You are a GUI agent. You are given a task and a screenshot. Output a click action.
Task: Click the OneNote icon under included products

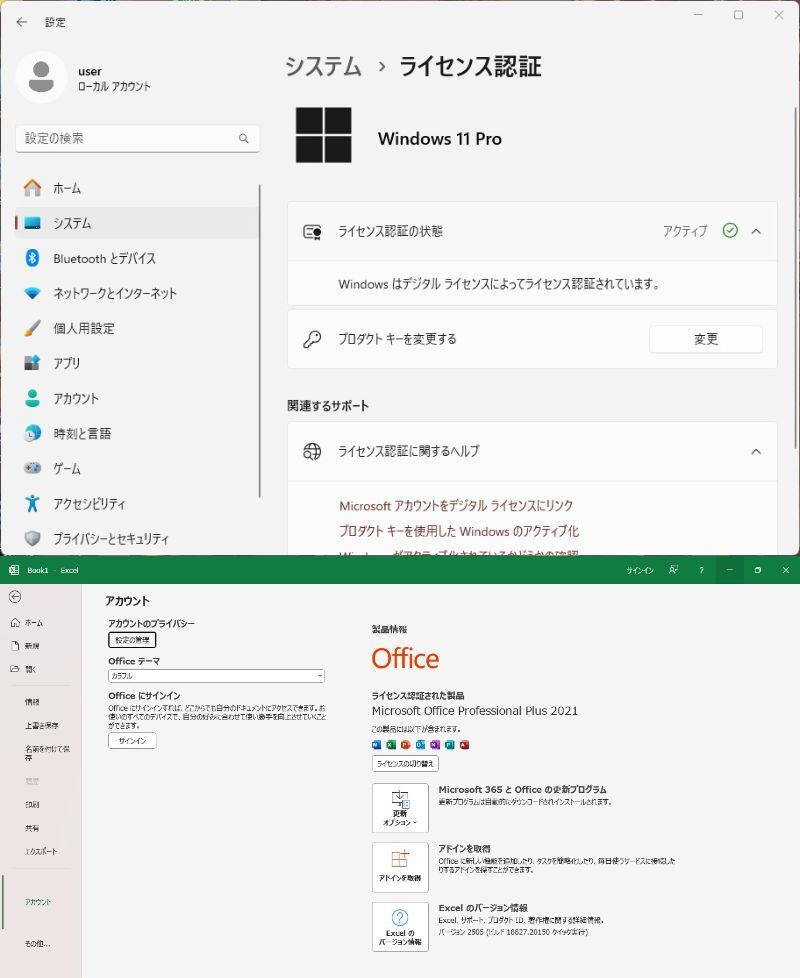point(435,745)
